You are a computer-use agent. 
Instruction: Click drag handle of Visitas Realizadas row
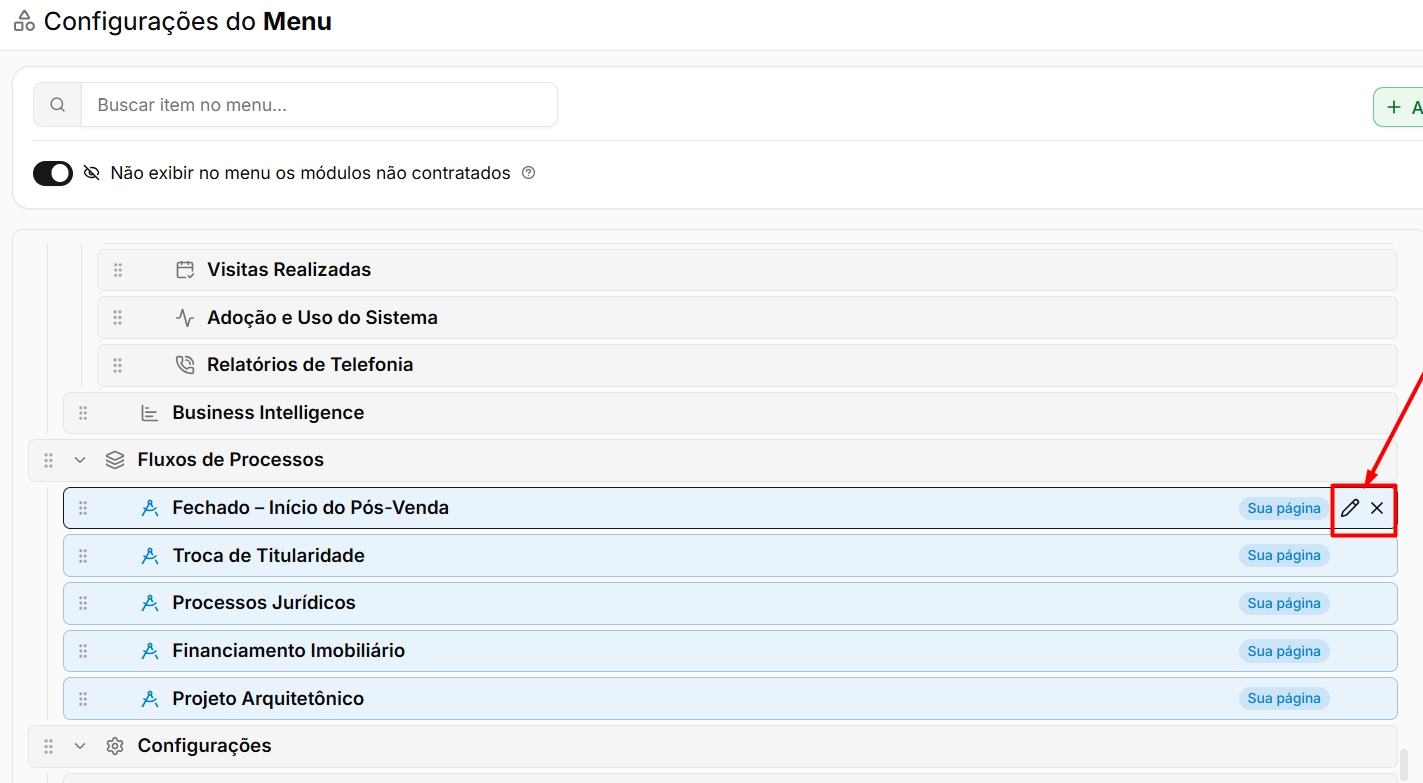tap(118, 270)
